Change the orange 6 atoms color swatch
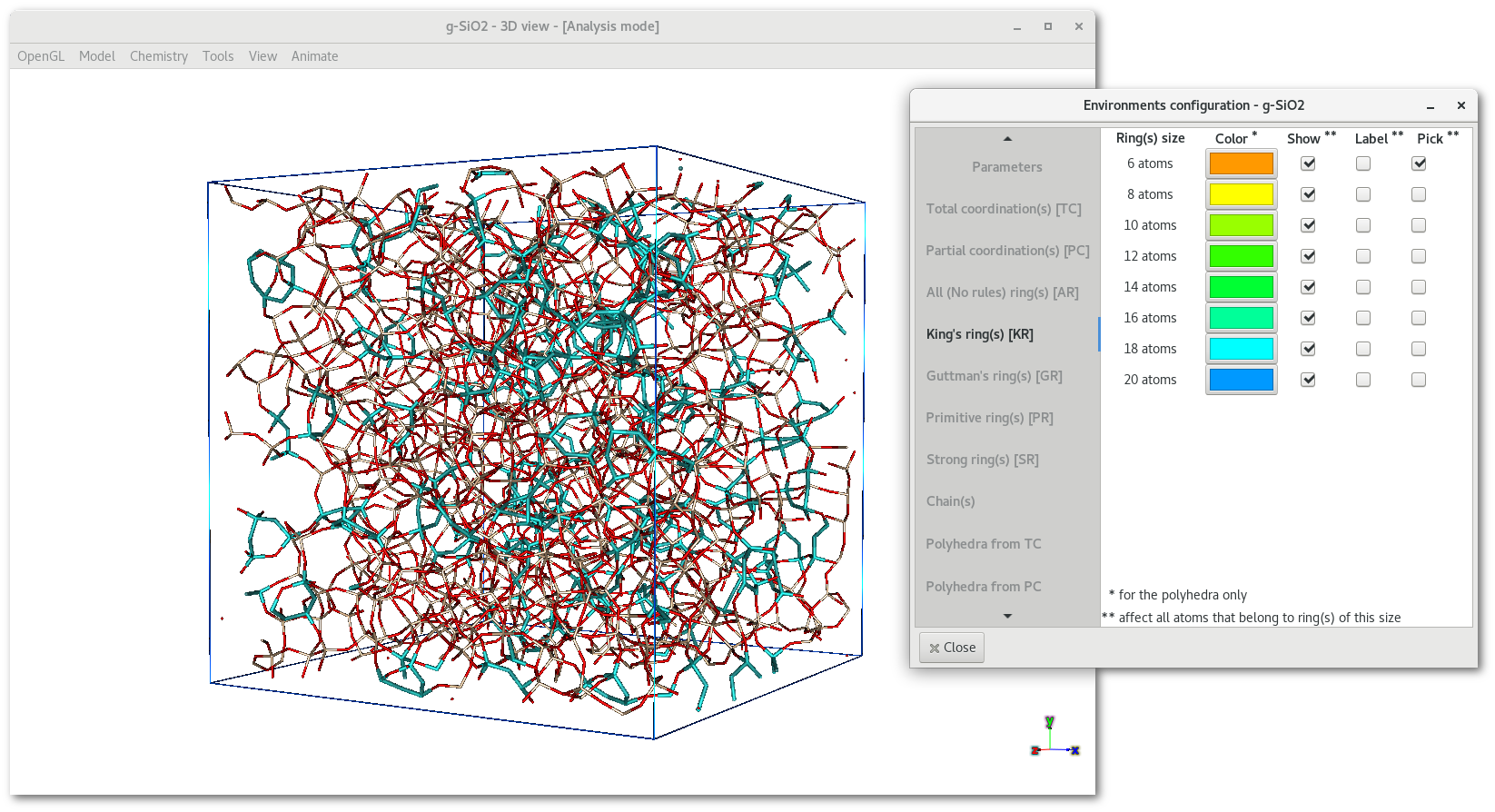This screenshot has width=1495, height=812. tap(1241, 163)
